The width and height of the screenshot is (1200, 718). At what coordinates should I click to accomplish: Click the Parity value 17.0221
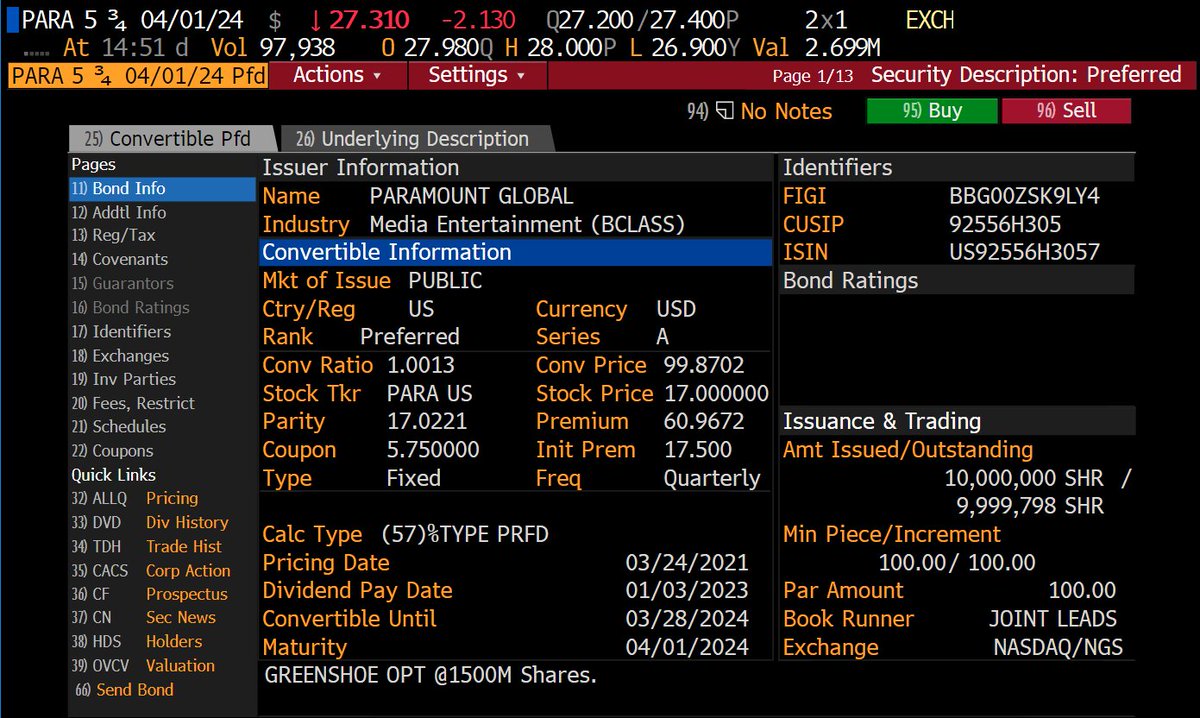[x=427, y=421]
